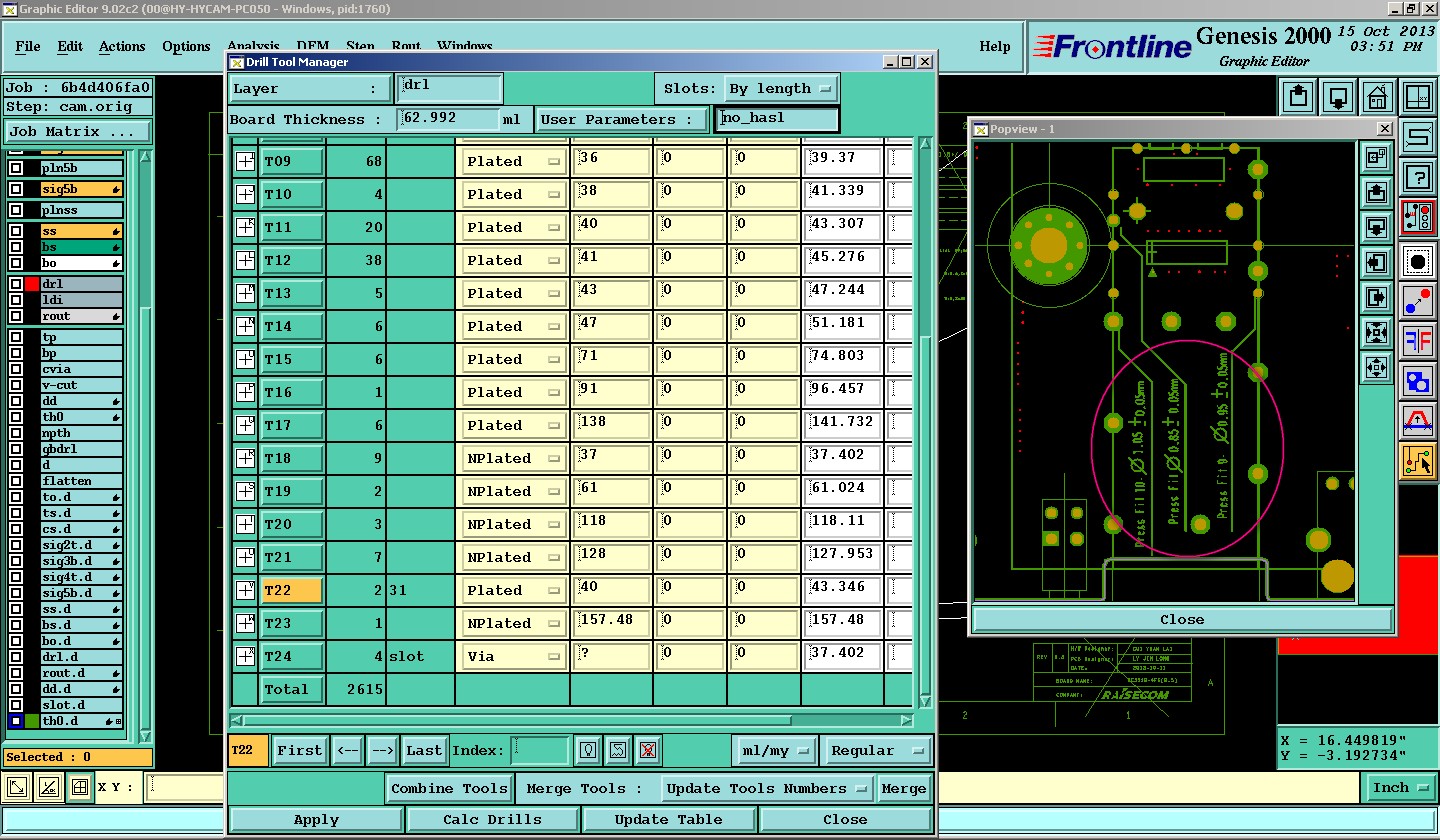This screenshot has height=840, width=1440.
Task: Select the snake-shaped S tool icon
Action: (x=1417, y=137)
